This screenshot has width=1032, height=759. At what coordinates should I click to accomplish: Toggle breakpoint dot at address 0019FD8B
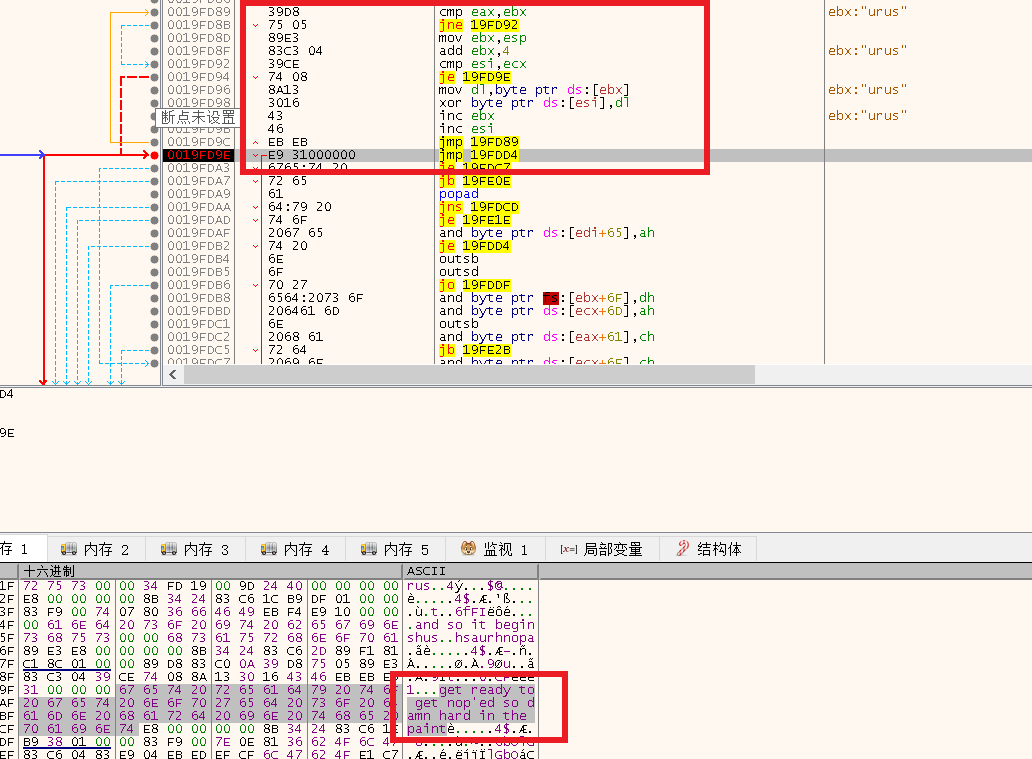point(154,25)
